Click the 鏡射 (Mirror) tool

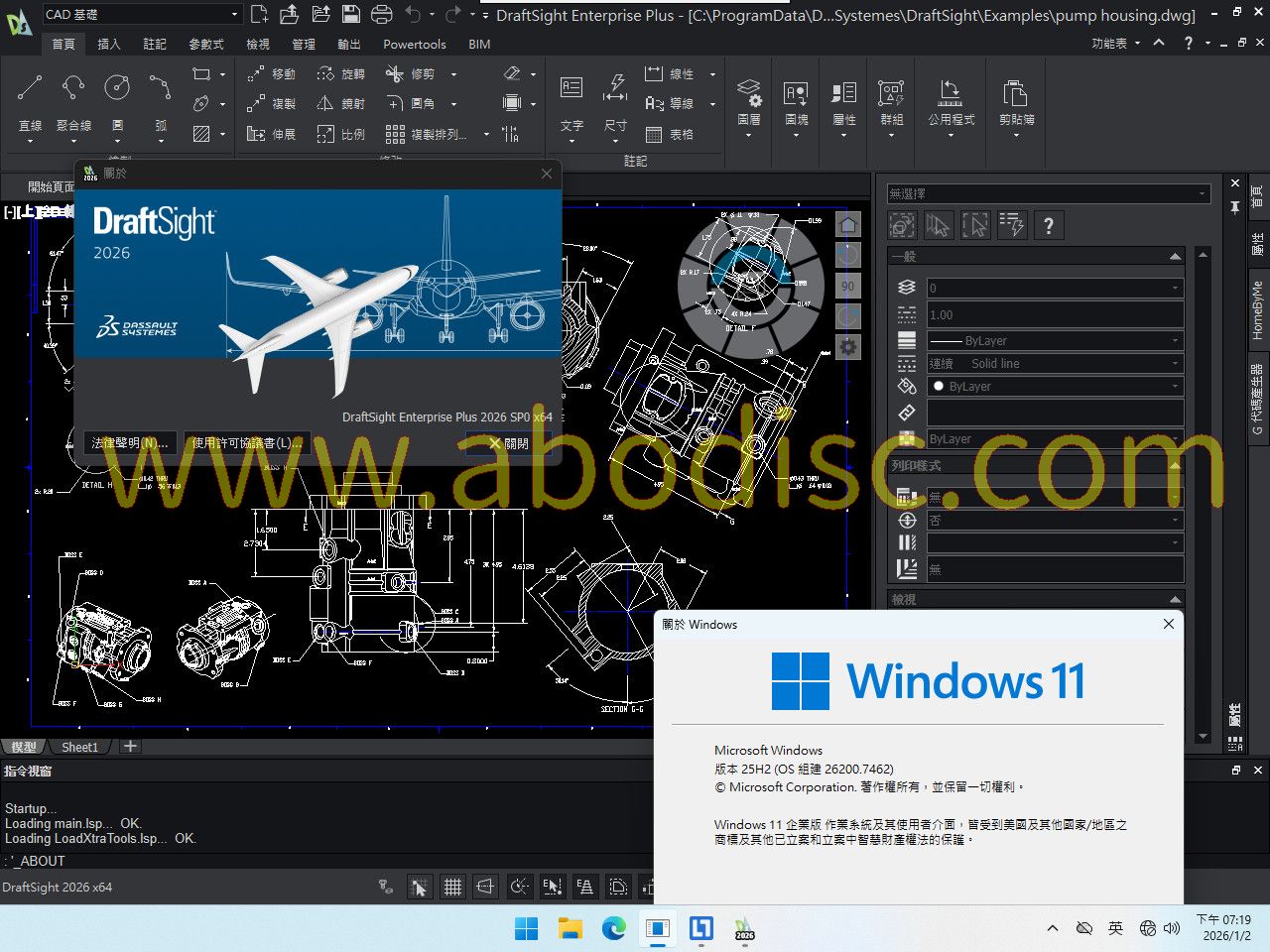325,104
